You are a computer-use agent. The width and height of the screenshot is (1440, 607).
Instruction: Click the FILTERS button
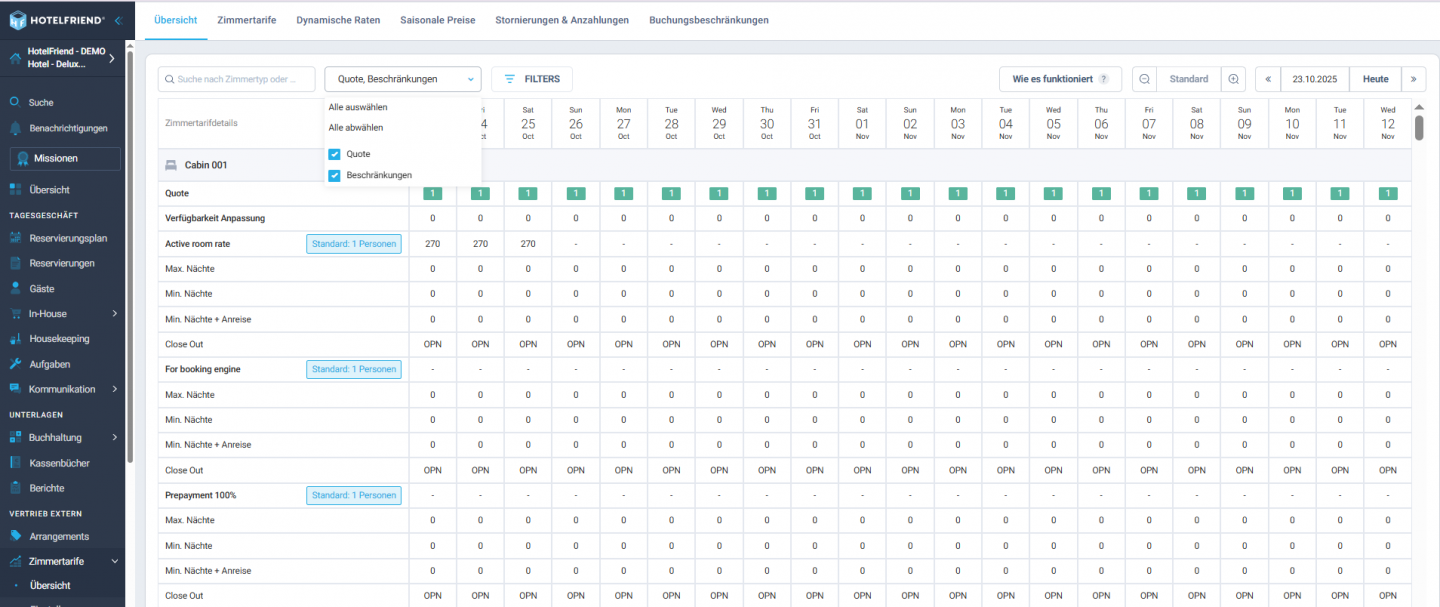coord(531,79)
